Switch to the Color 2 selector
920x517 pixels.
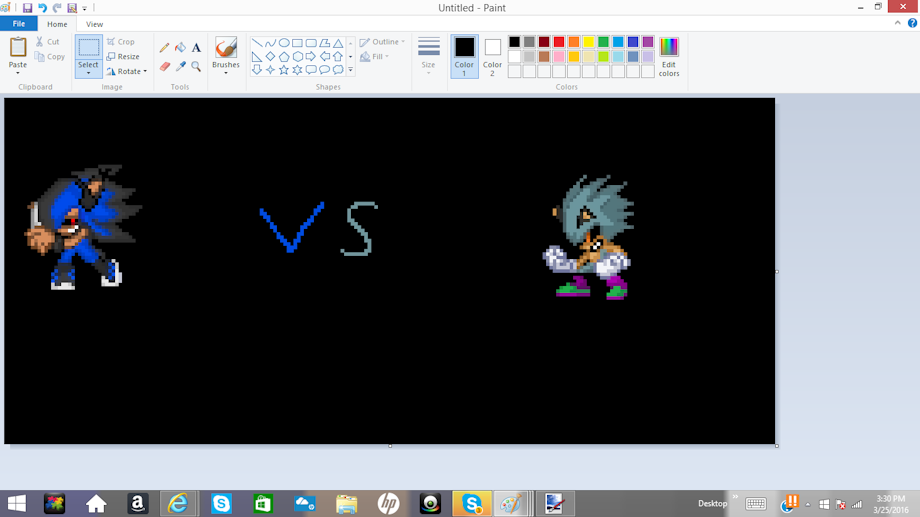pos(492,55)
